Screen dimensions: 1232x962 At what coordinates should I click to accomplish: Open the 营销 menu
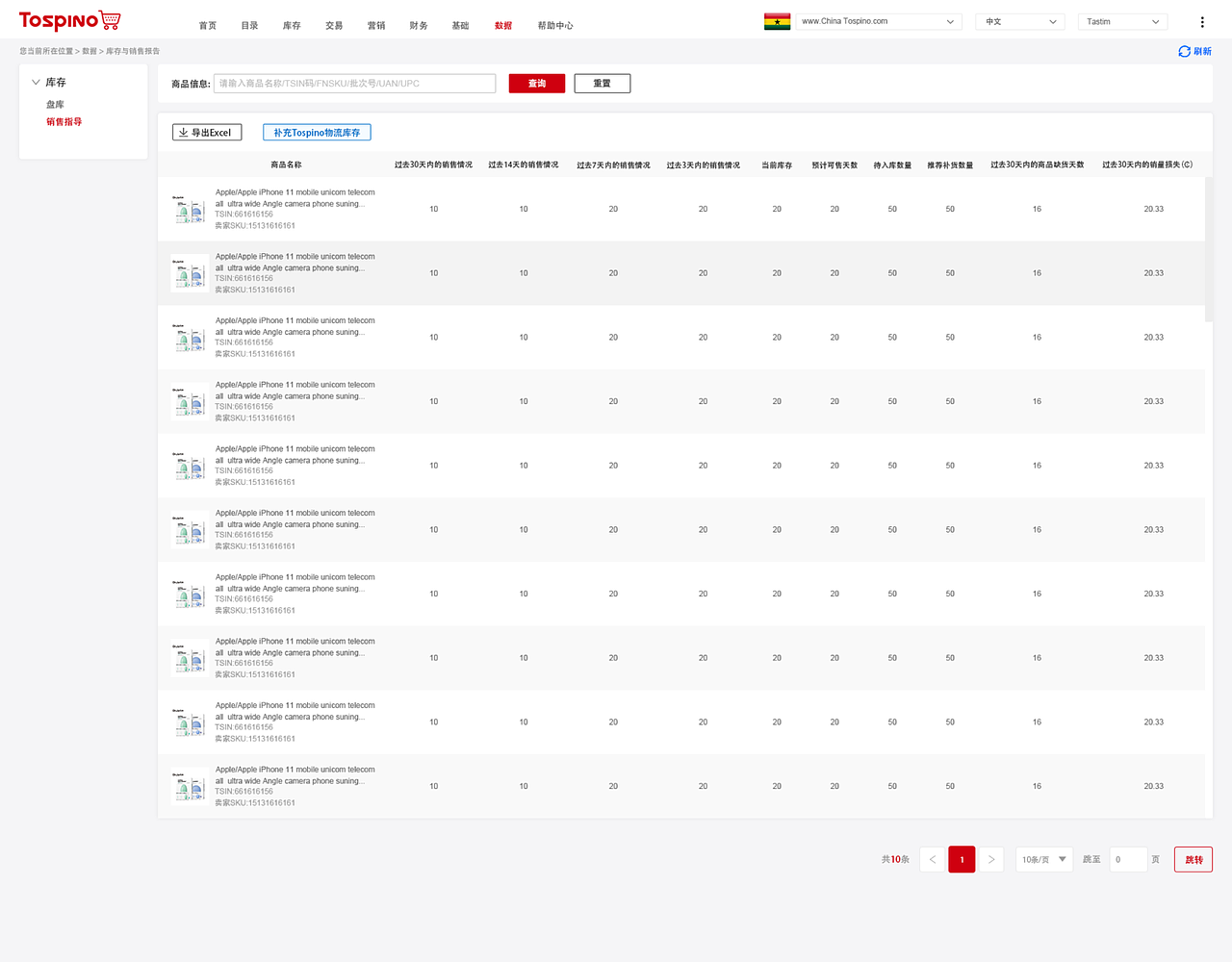[x=376, y=26]
